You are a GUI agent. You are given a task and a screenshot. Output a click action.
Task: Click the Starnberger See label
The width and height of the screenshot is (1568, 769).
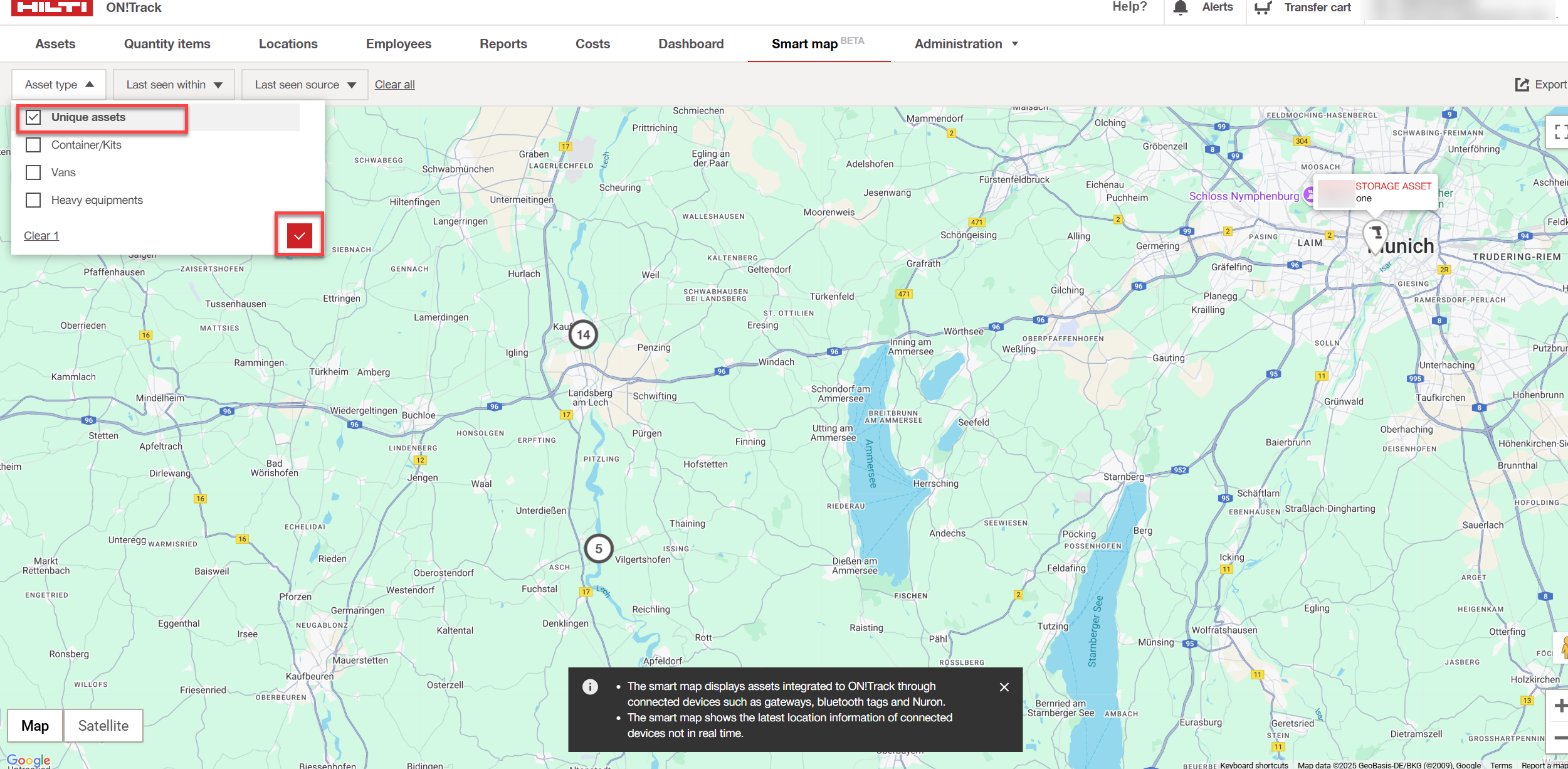(1095, 631)
